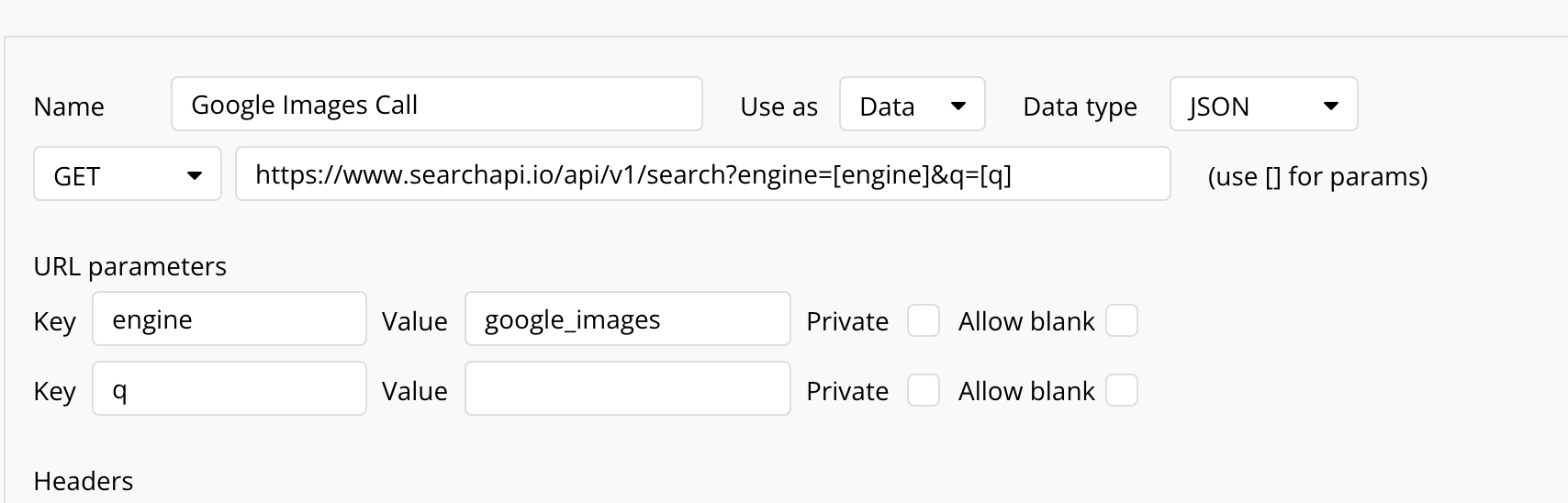
Task: Select the q key input field
Action: pyautogui.click(x=230, y=389)
